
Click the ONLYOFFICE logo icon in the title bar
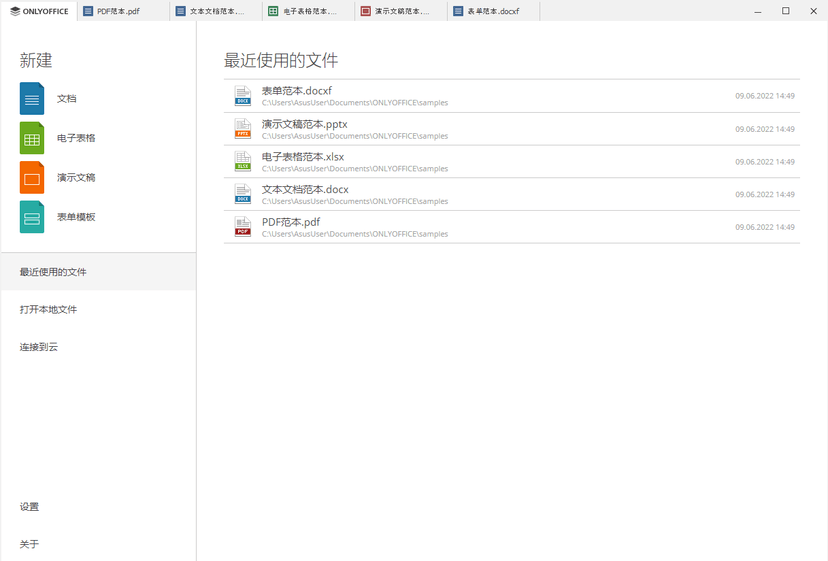pos(15,11)
